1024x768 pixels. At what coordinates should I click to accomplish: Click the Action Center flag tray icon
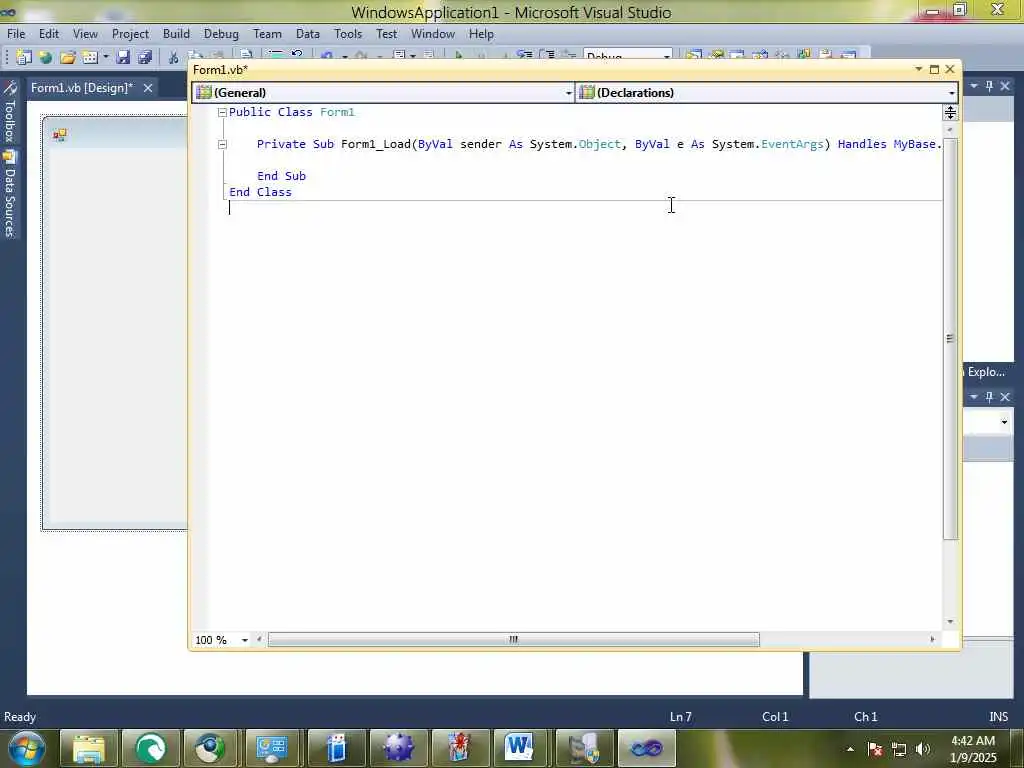pos(875,749)
